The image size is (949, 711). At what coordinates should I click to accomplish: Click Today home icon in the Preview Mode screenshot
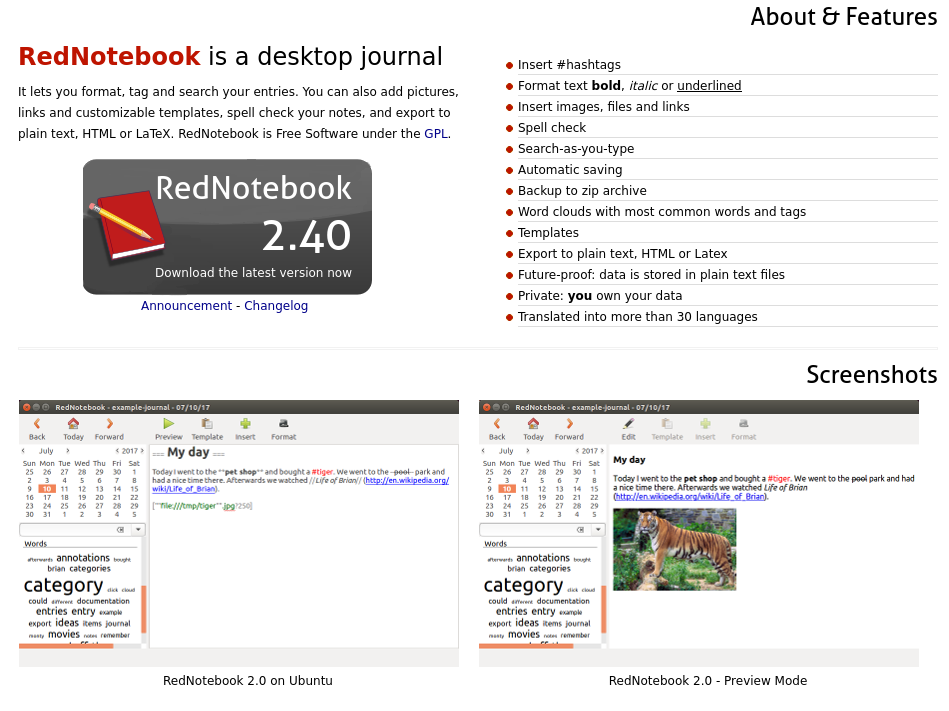(533, 424)
